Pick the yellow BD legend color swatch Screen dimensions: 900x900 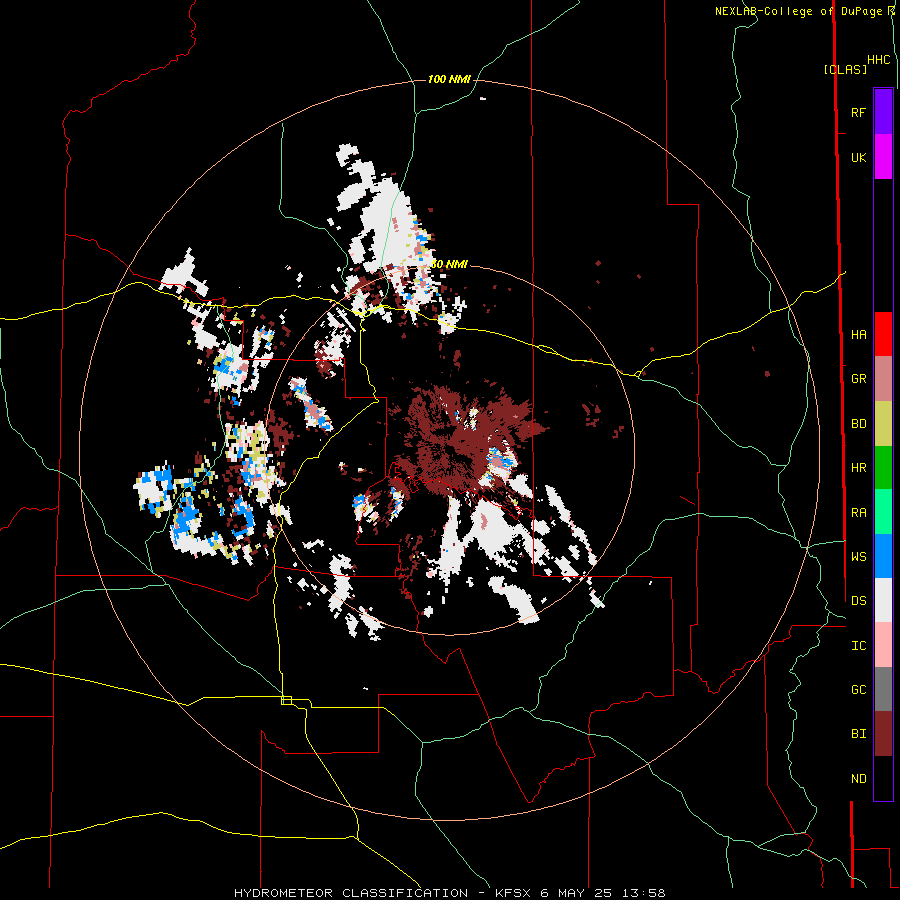coord(883,424)
